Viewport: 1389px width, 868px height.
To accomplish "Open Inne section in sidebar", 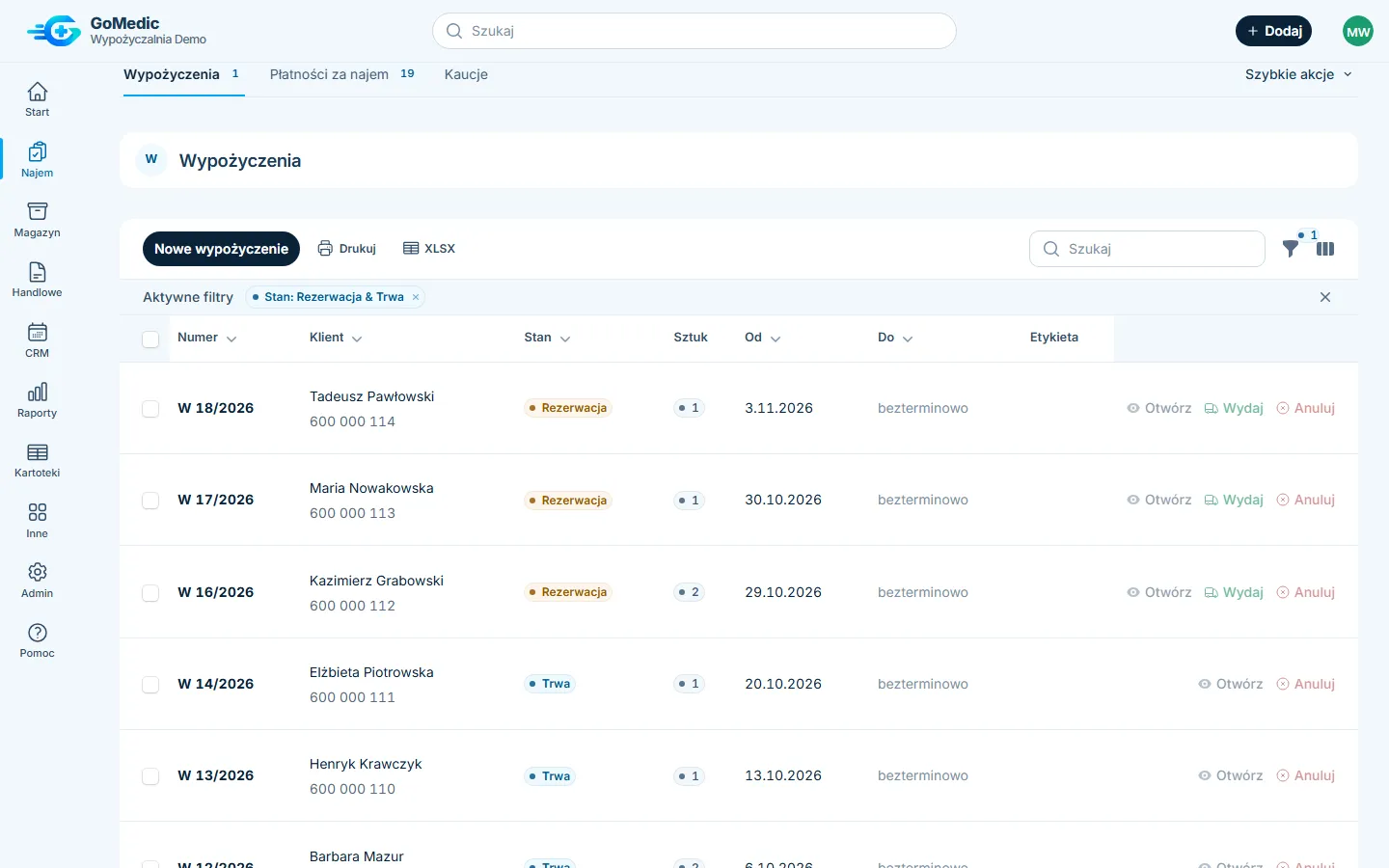I will (x=37, y=521).
